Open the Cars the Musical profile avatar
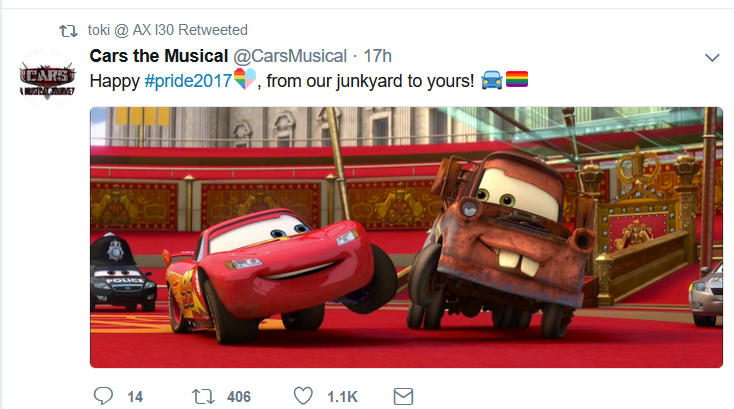Image resolution: width=734 pixels, height=409 pixels. click(47, 78)
